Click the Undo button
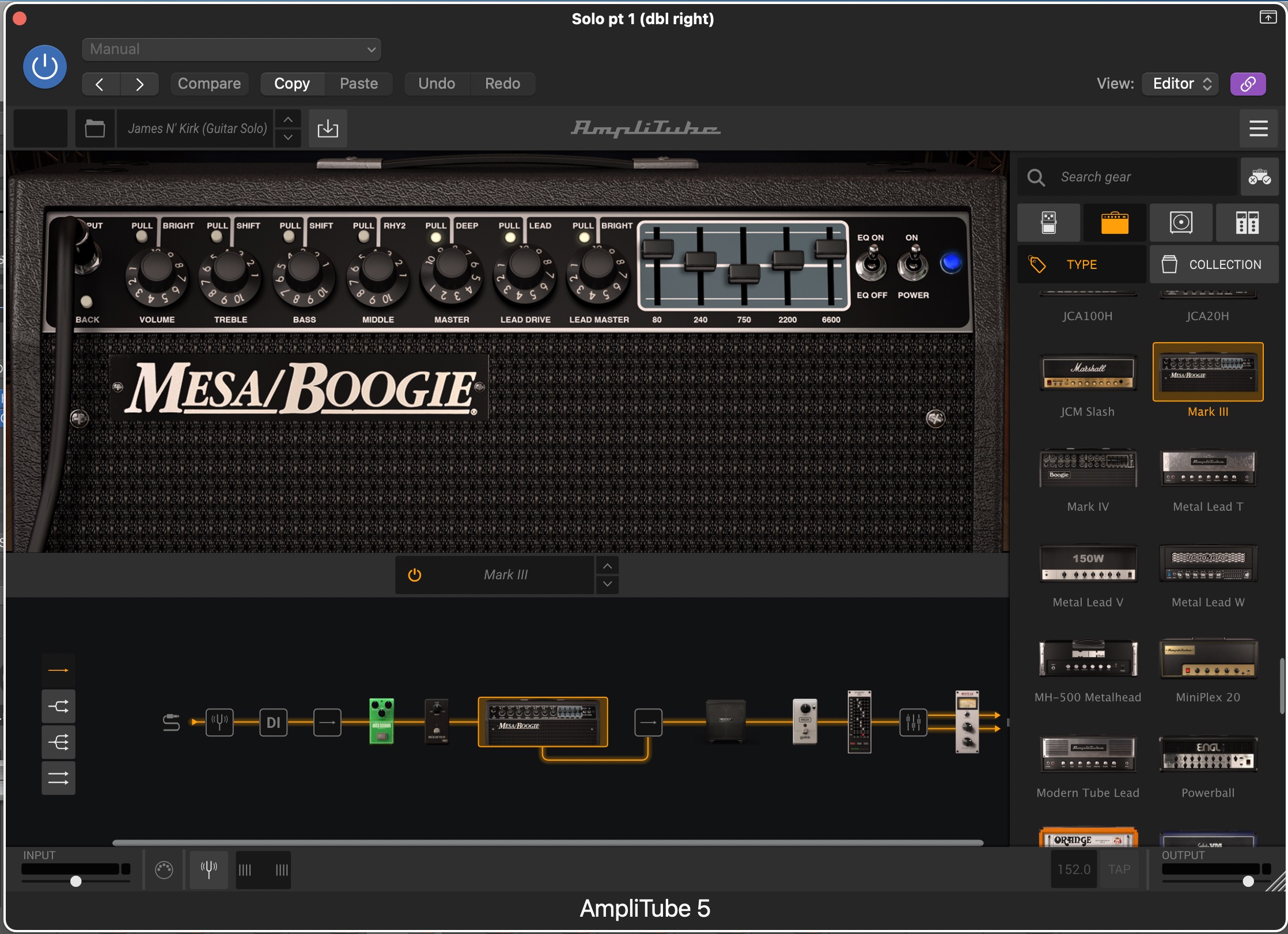This screenshot has height=934, width=1288. (437, 84)
